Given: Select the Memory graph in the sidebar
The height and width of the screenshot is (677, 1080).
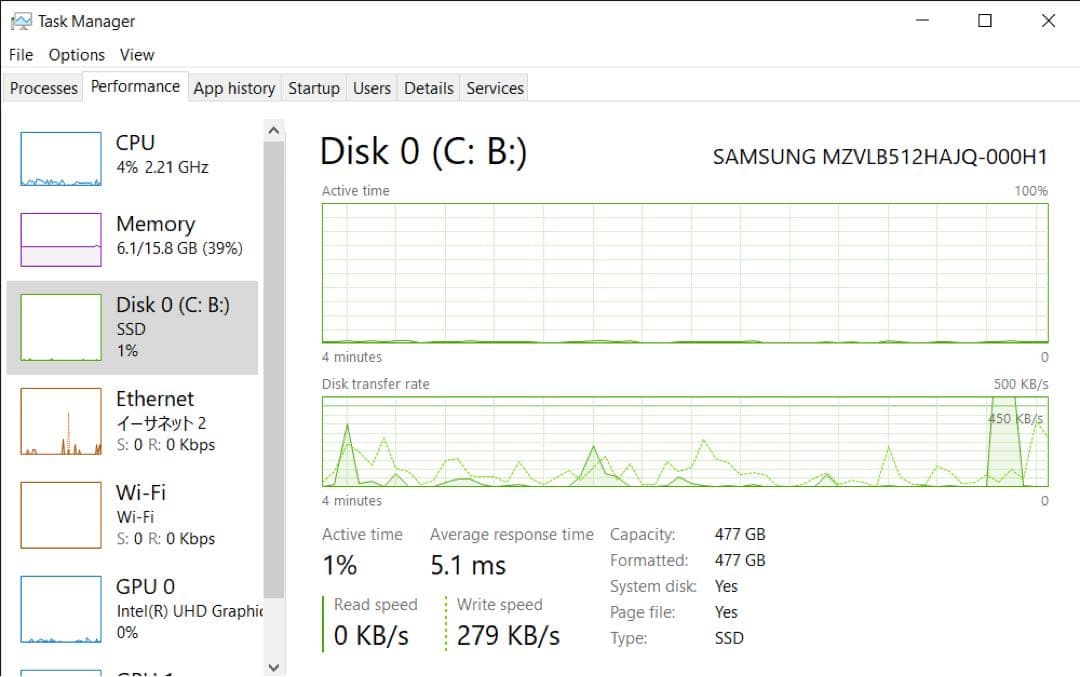Looking at the screenshot, I should [x=130, y=238].
